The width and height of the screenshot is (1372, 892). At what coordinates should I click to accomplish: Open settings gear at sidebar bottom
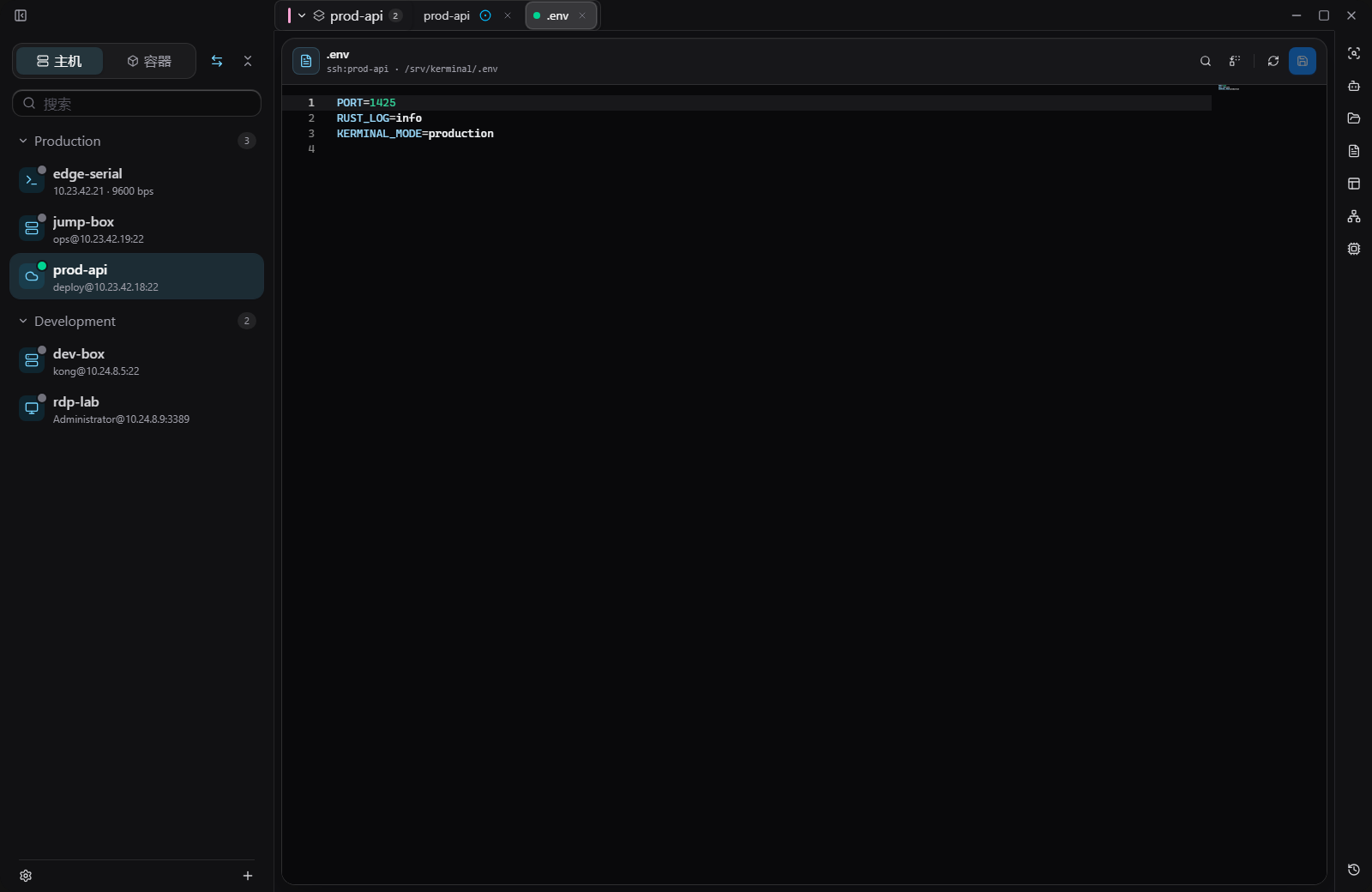26,876
